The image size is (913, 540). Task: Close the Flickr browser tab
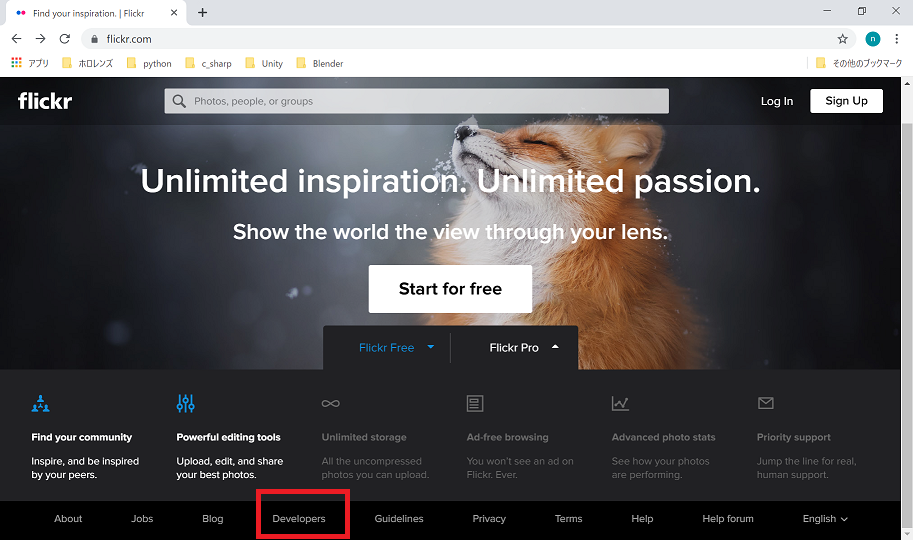click(174, 13)
